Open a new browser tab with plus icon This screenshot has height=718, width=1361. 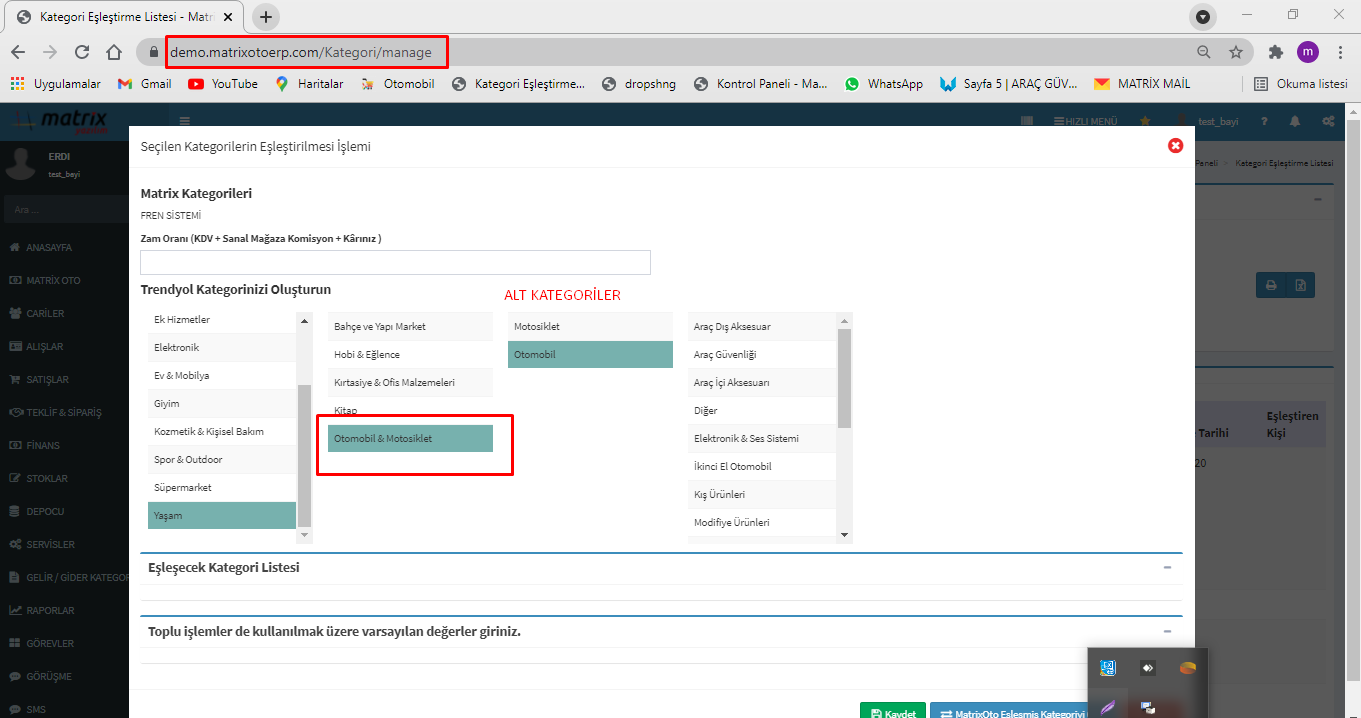[266, 17]
